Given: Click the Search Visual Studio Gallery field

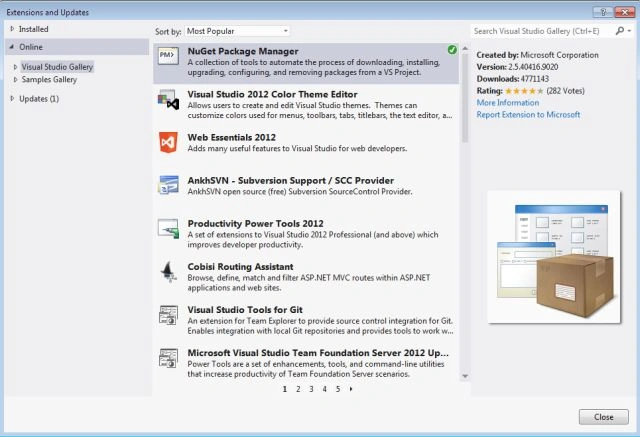Looking at the screenshot, I should pos(542,31).
